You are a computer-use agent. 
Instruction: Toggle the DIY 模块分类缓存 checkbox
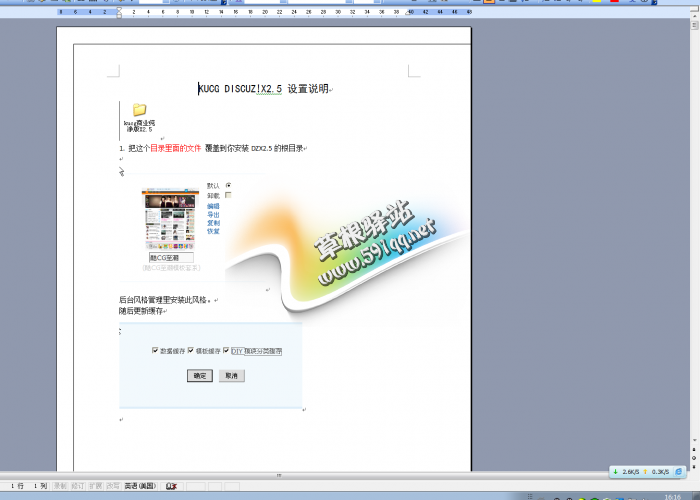coord(226,350)
